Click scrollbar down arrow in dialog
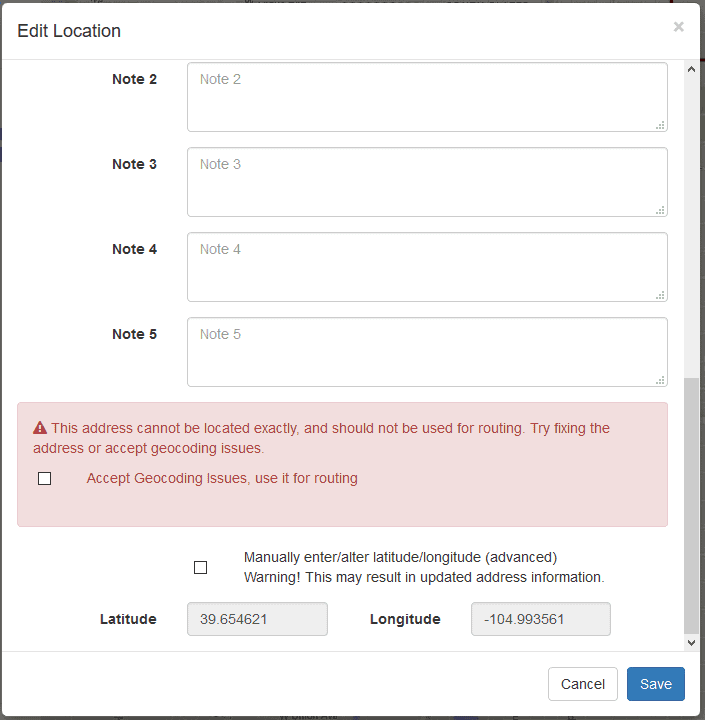 pyautogui.click(x=691, y=643)
